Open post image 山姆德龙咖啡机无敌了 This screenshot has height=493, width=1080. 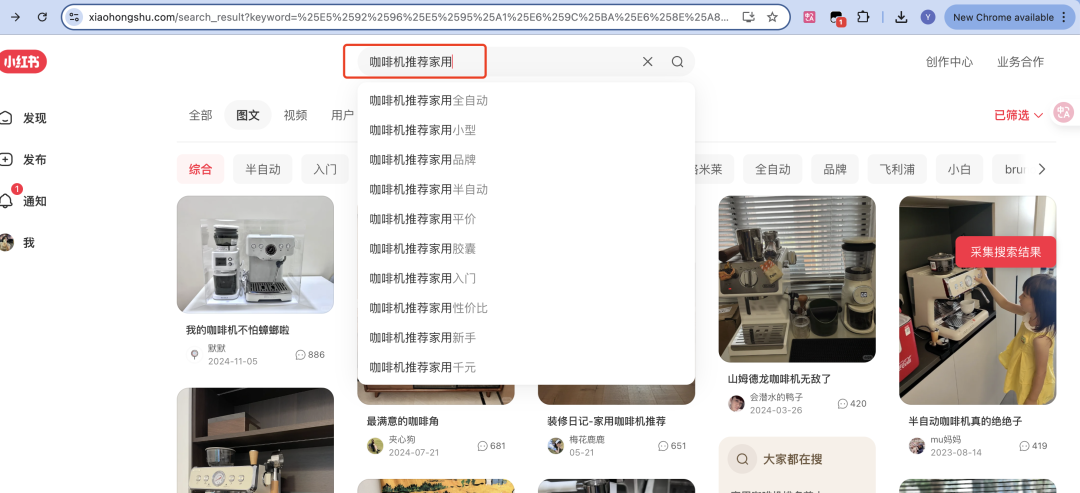coord(797,279)
